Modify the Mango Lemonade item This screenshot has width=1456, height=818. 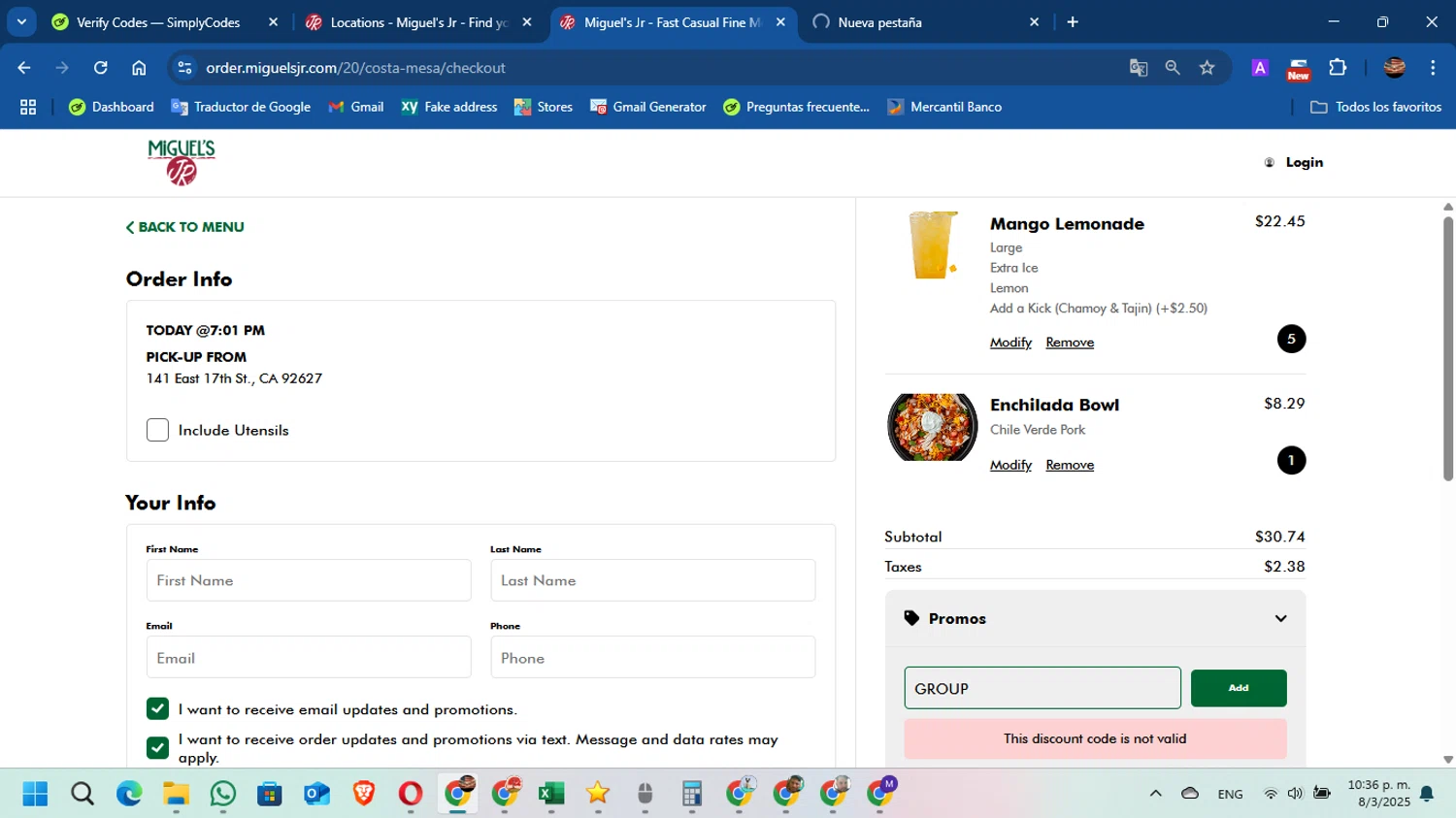point(1010,343)
